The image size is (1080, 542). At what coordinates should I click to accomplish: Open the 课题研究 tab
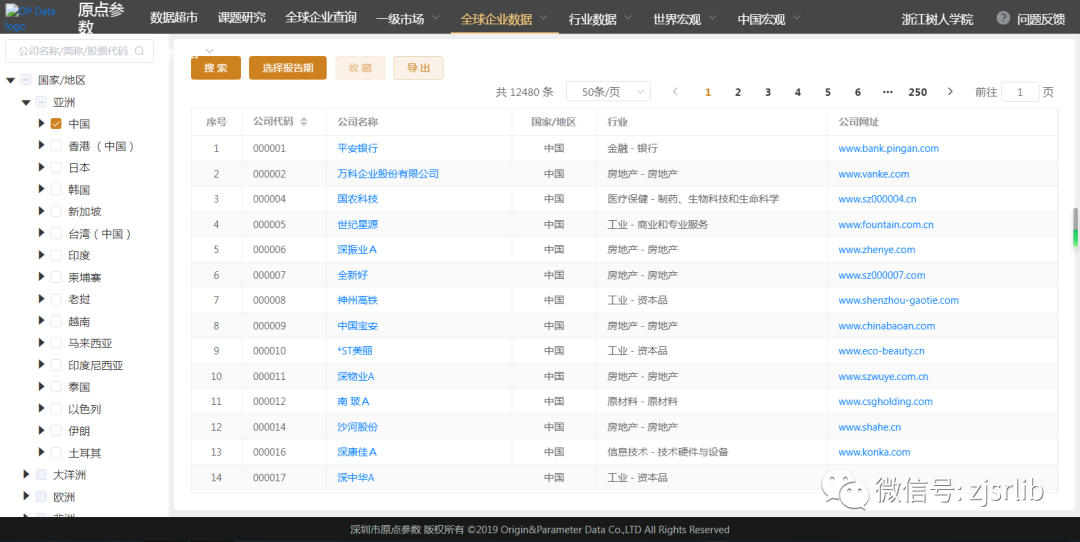coord(241,18)
